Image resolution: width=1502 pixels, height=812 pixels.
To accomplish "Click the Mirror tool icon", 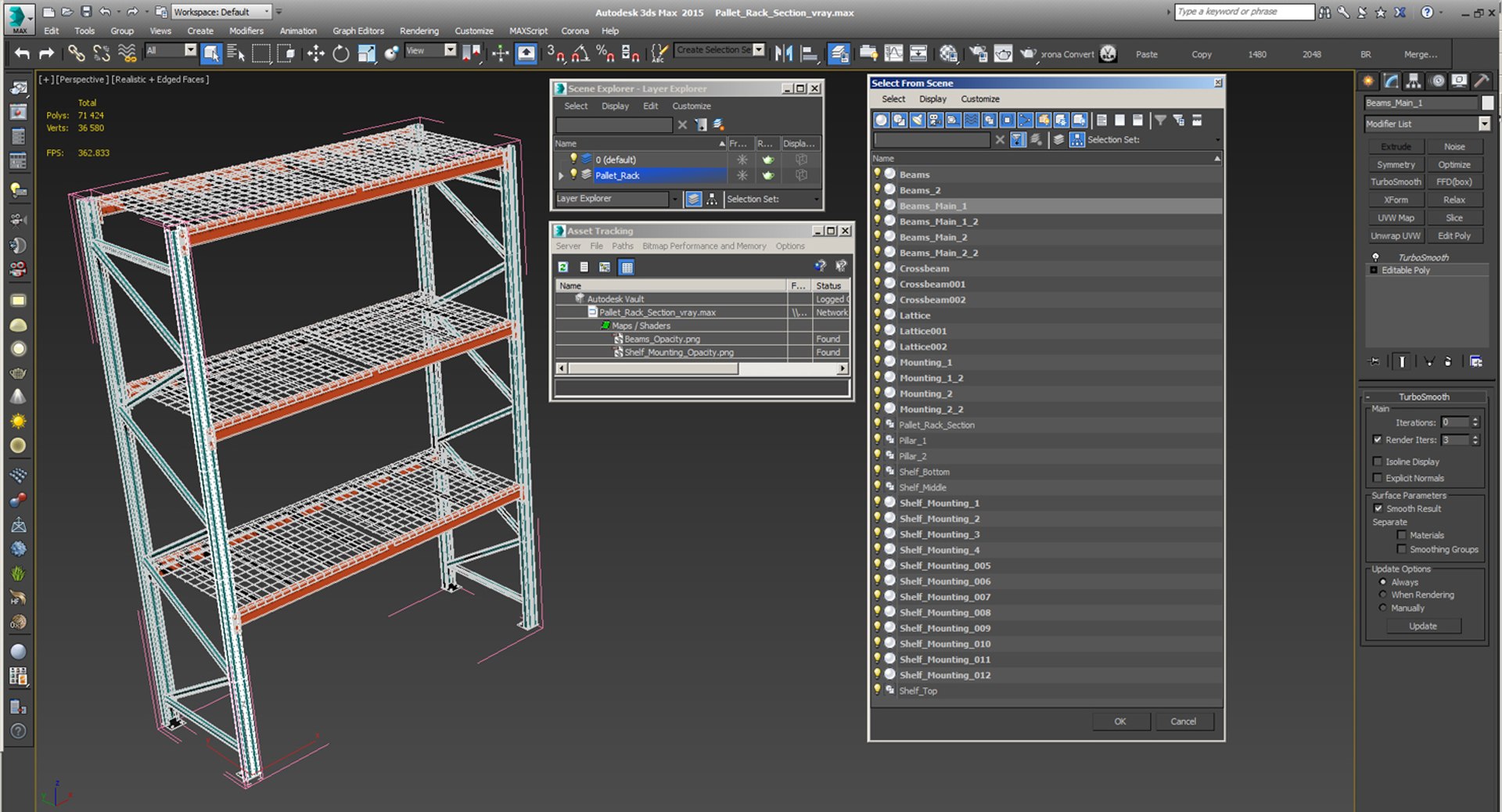I will [x=783, y=53].
